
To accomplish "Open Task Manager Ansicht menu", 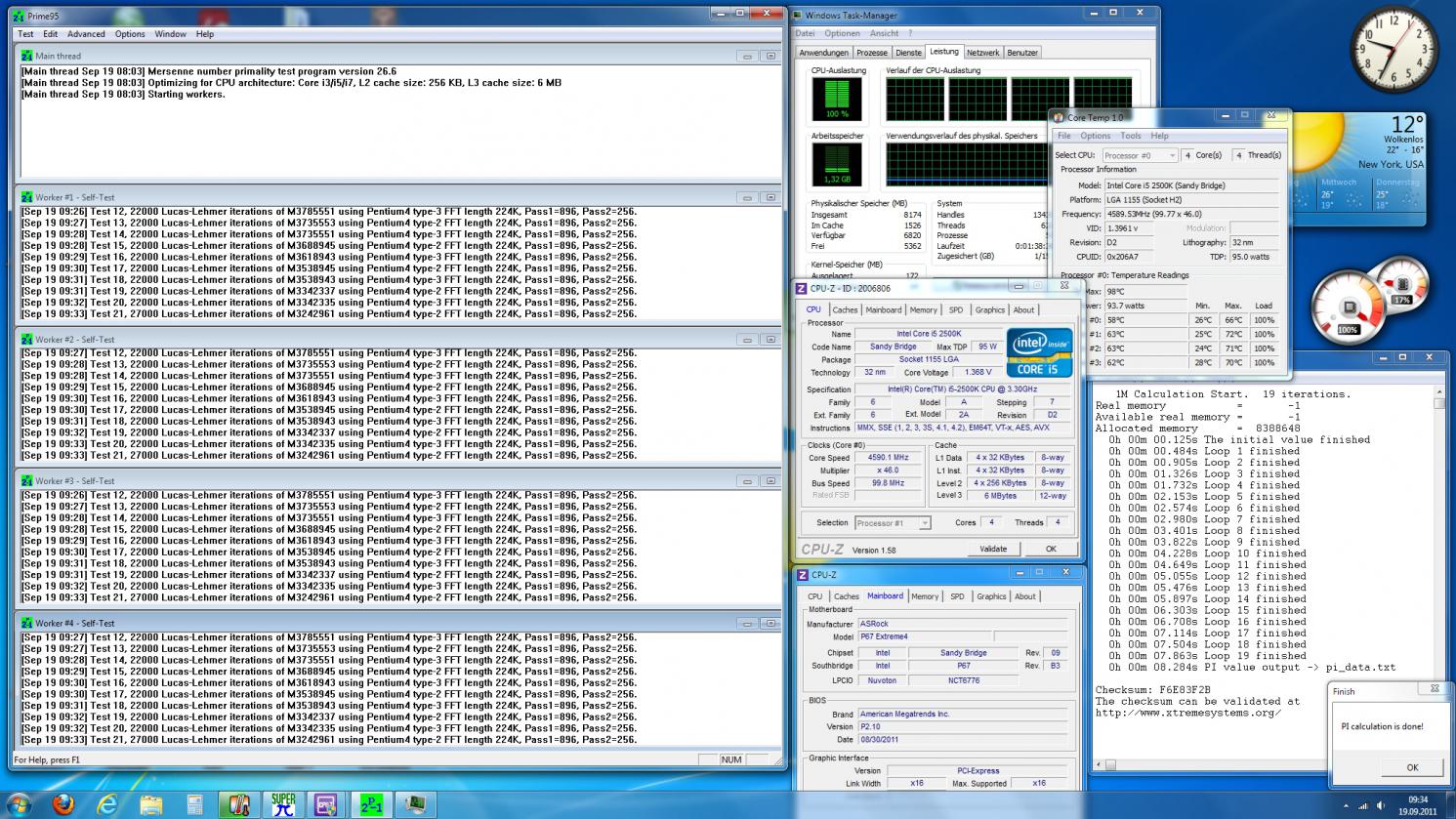I will coord(884,33).
